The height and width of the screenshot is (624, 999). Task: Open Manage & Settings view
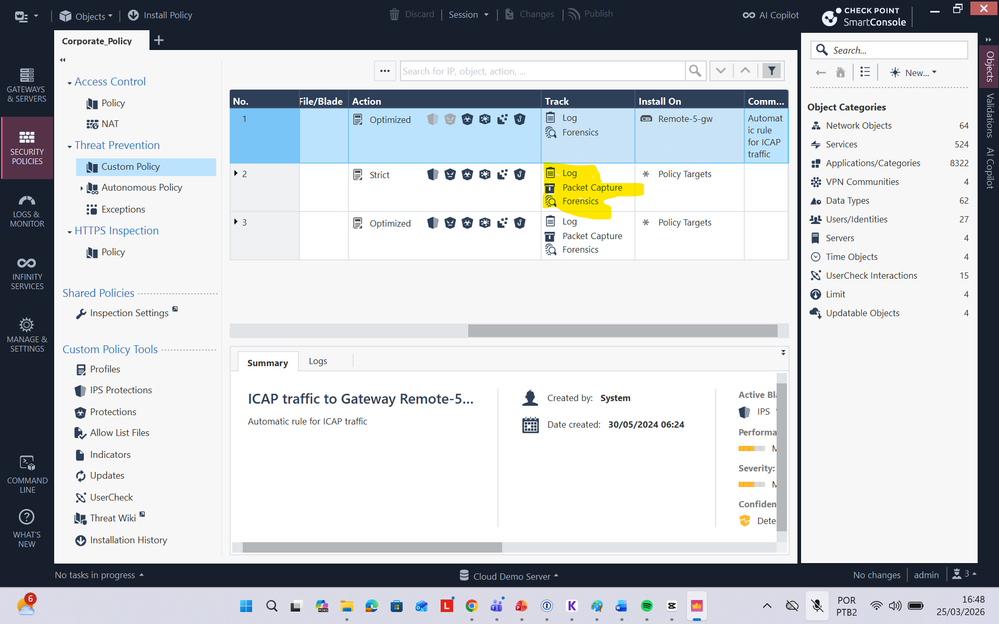(27, 335)
